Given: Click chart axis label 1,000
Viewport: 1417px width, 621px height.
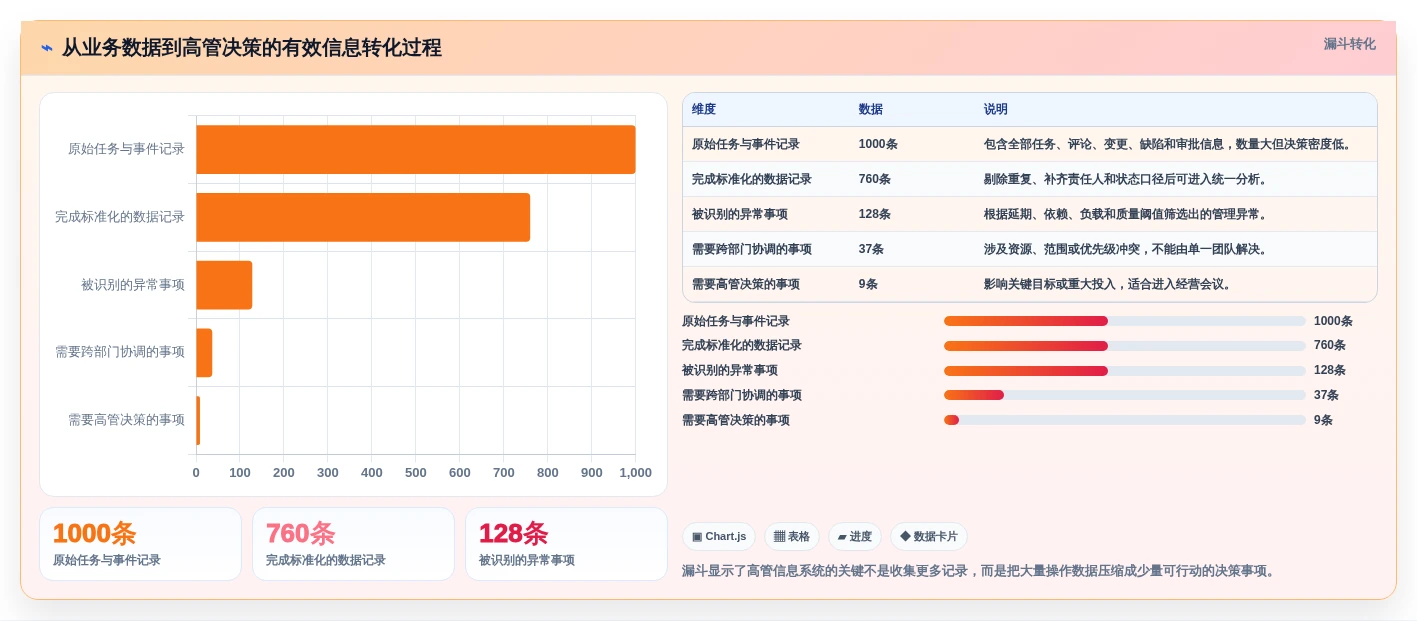Looking at the screenshot, I should 635,473.
